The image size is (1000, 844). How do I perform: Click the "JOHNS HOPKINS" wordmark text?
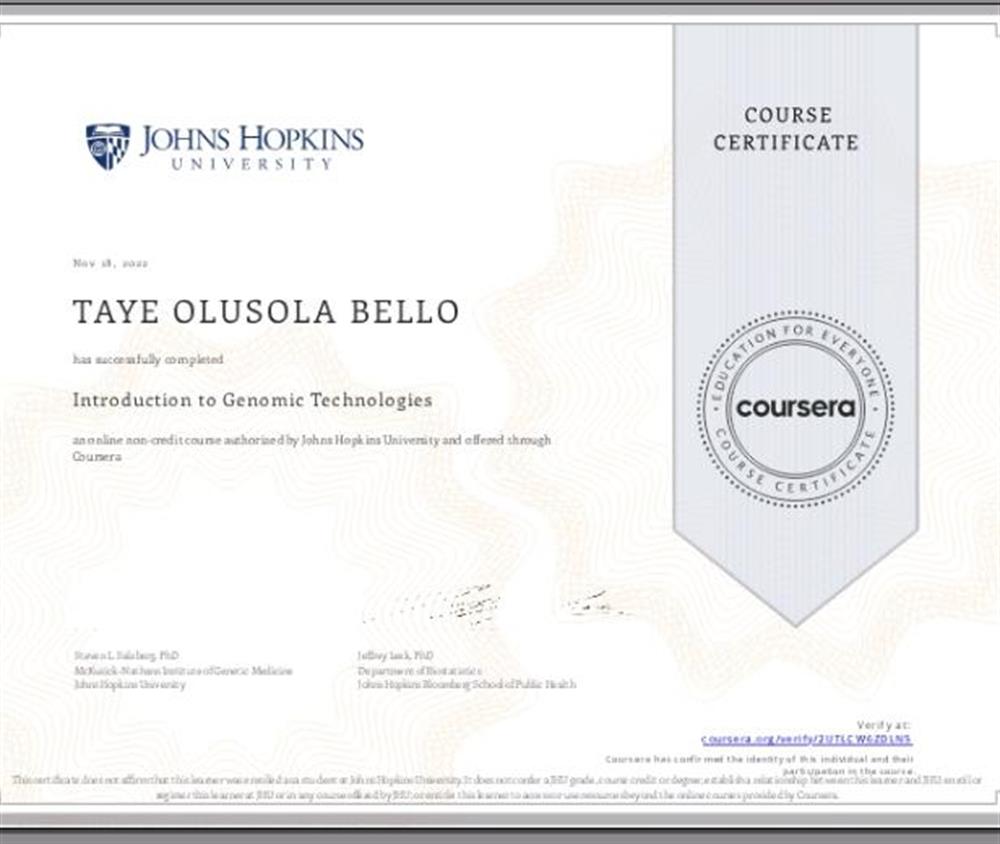[x=252, y=139]
